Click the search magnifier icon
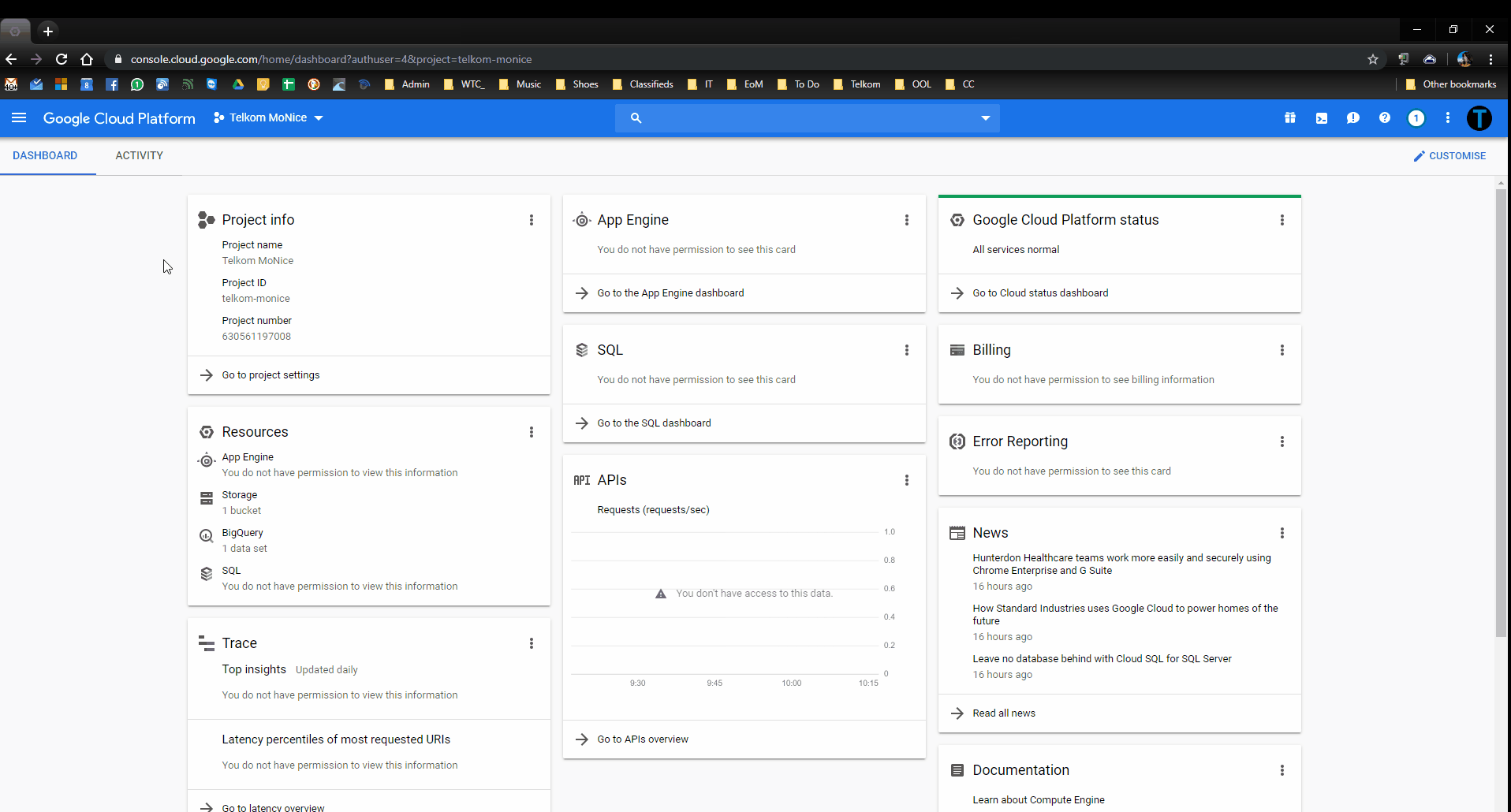The width and height of the screenshot is (1511, 812). [x=636, y=118]
